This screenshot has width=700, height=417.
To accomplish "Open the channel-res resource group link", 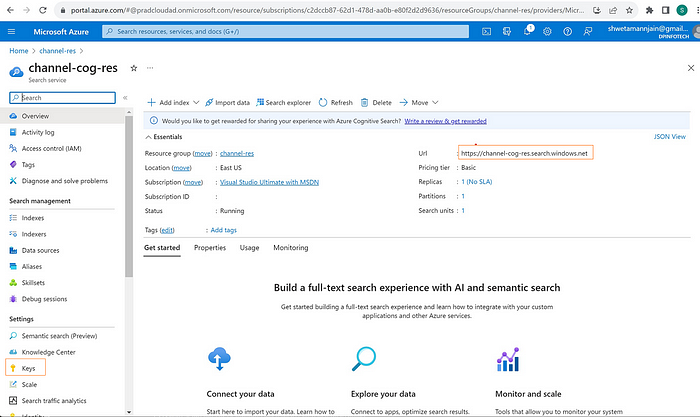I will tap(237, 154).
